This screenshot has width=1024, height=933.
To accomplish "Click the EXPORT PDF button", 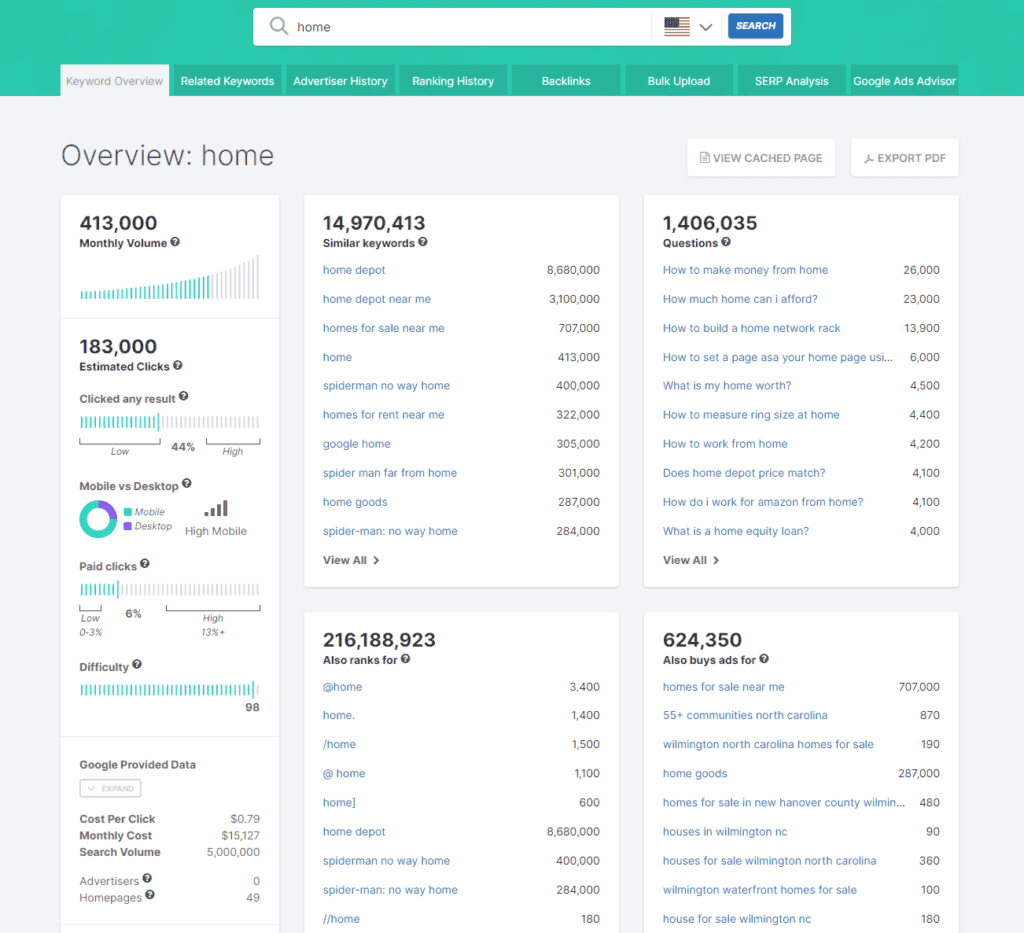I will [x=904, y=157].
